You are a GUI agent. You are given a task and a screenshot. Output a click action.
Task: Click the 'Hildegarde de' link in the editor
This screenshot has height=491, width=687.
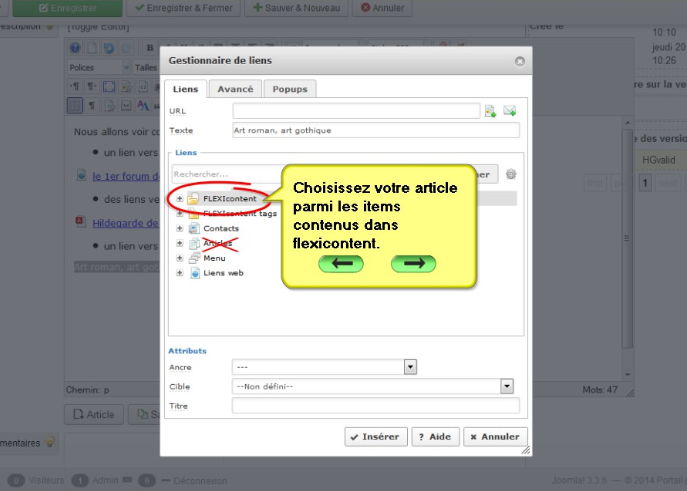click(125, 223)
